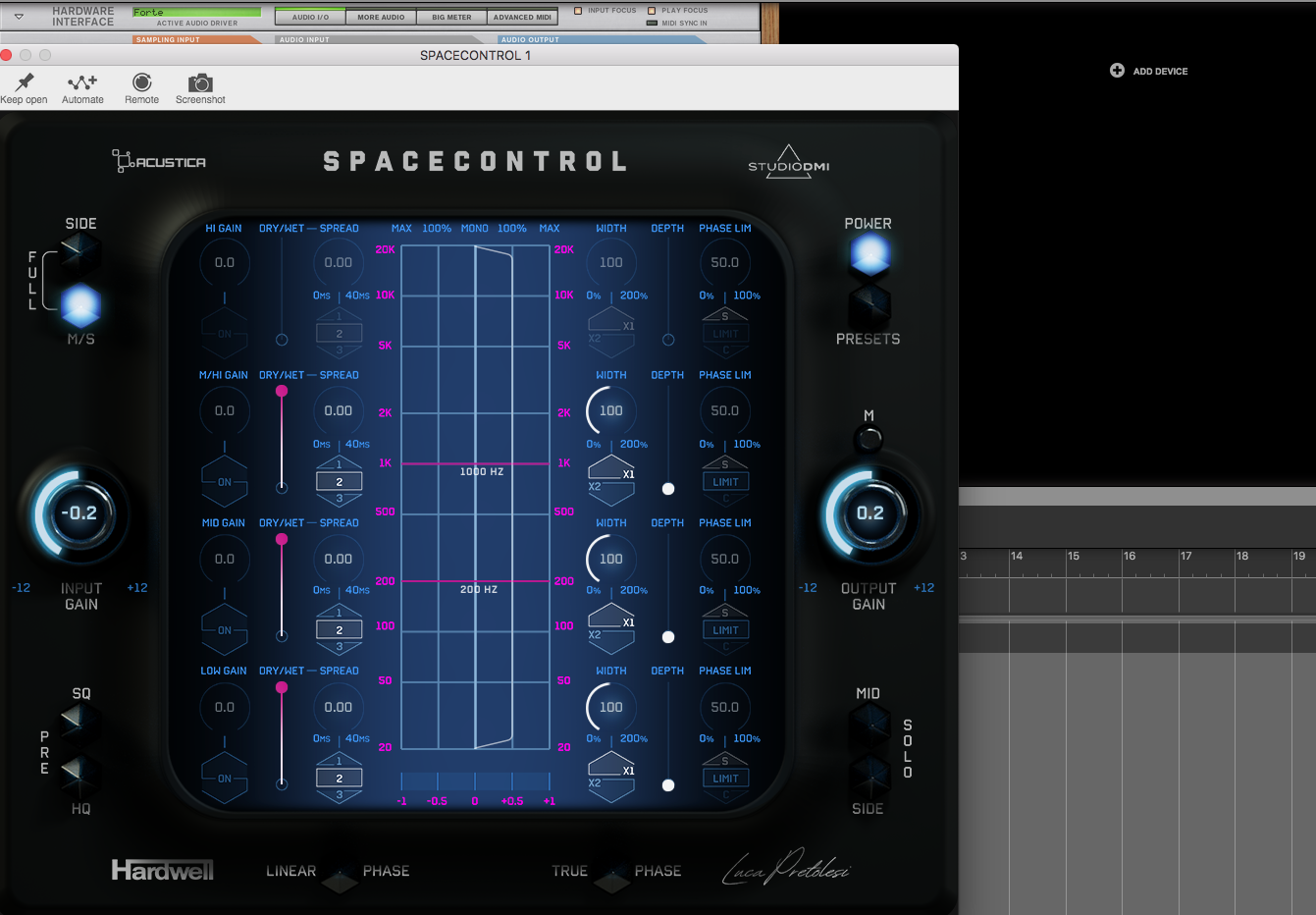Open the Low band LIMIT selector
Screen dimensions: 1316x915
(x=725, y=779)
